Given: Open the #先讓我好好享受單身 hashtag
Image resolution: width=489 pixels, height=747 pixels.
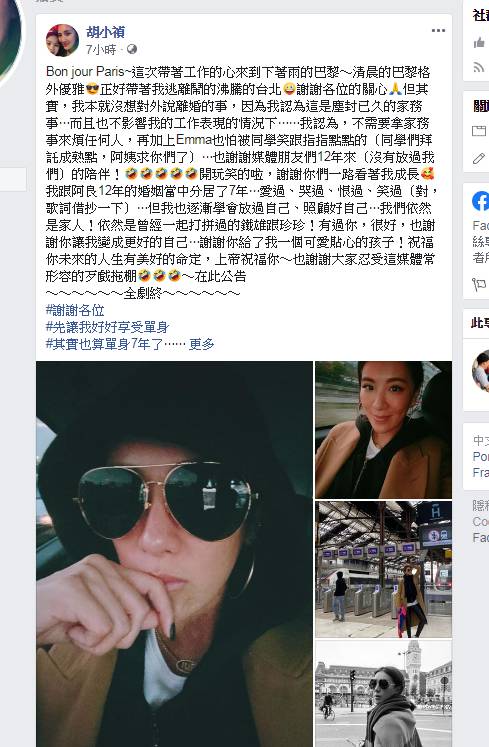Looking at the screenshot, I should pos(107,327).
